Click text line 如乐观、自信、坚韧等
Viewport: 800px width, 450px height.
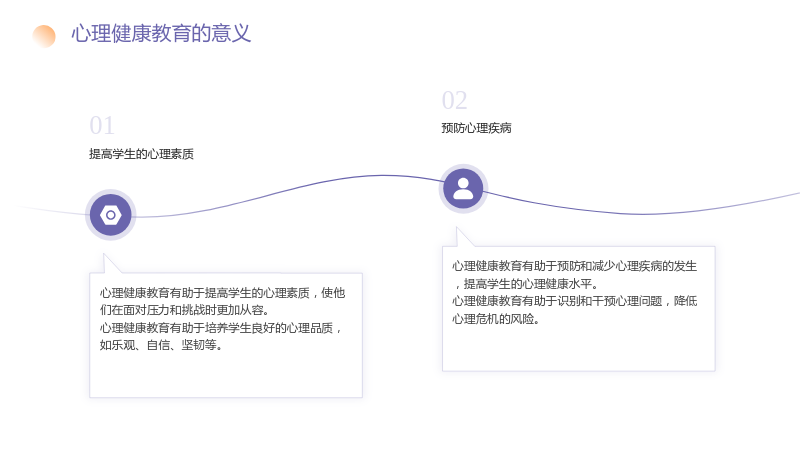point(161,345)
